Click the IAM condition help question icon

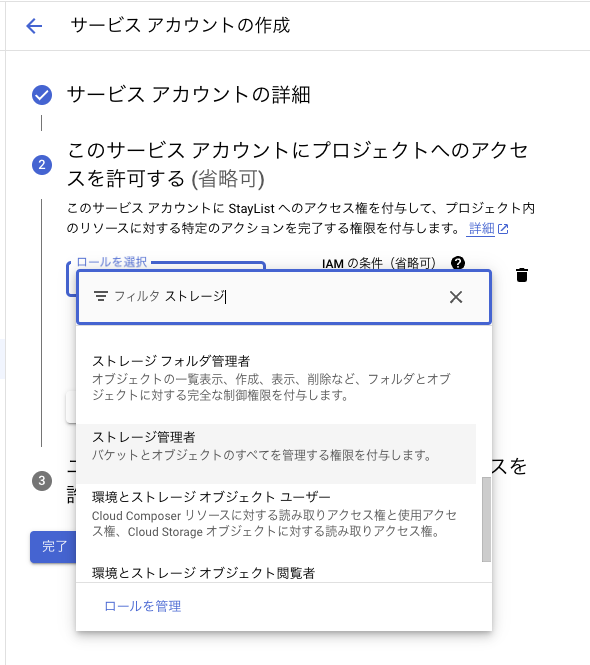458,263
